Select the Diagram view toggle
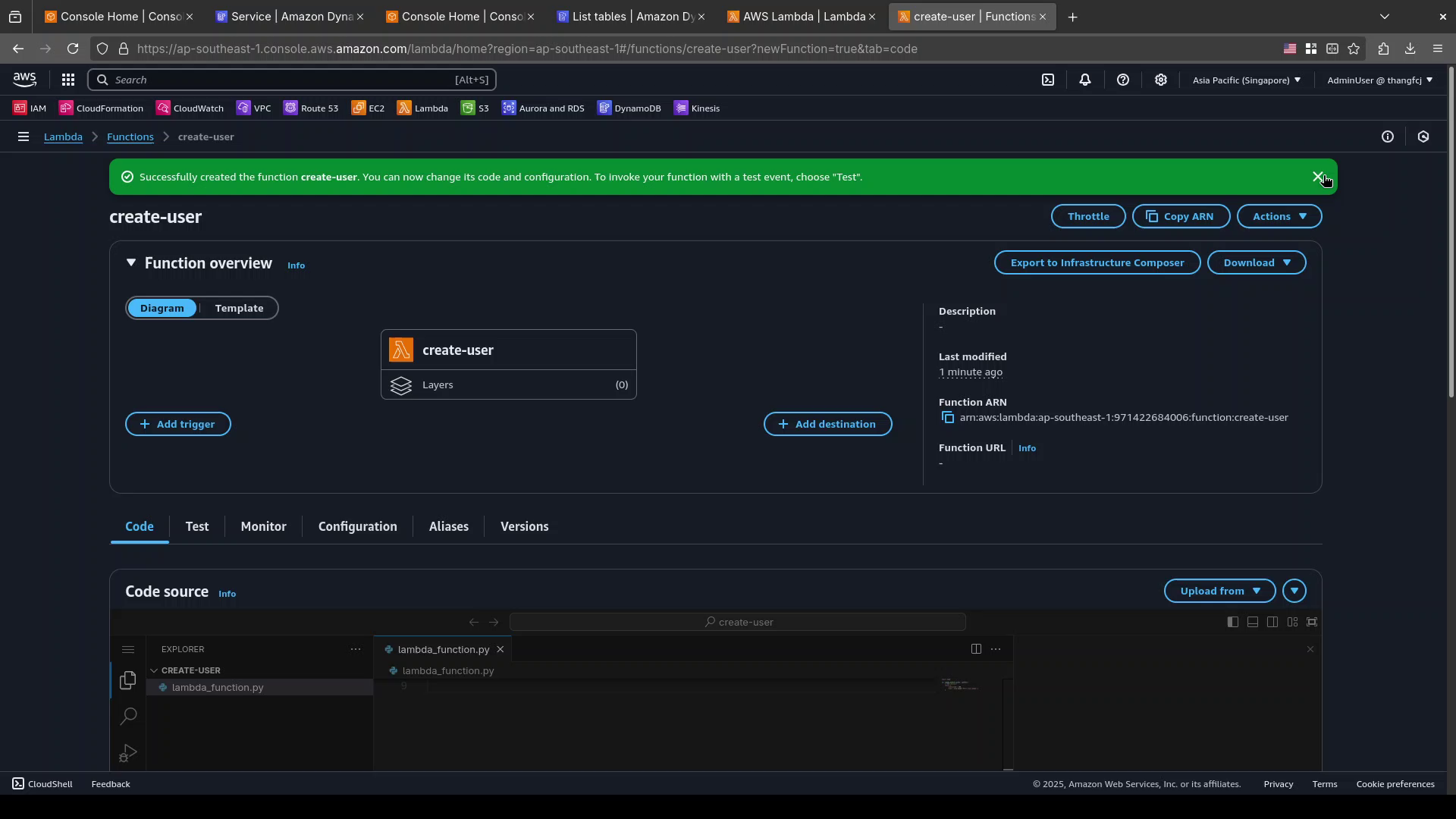This screenshot has width=1456, height=819. click(162, 308)
